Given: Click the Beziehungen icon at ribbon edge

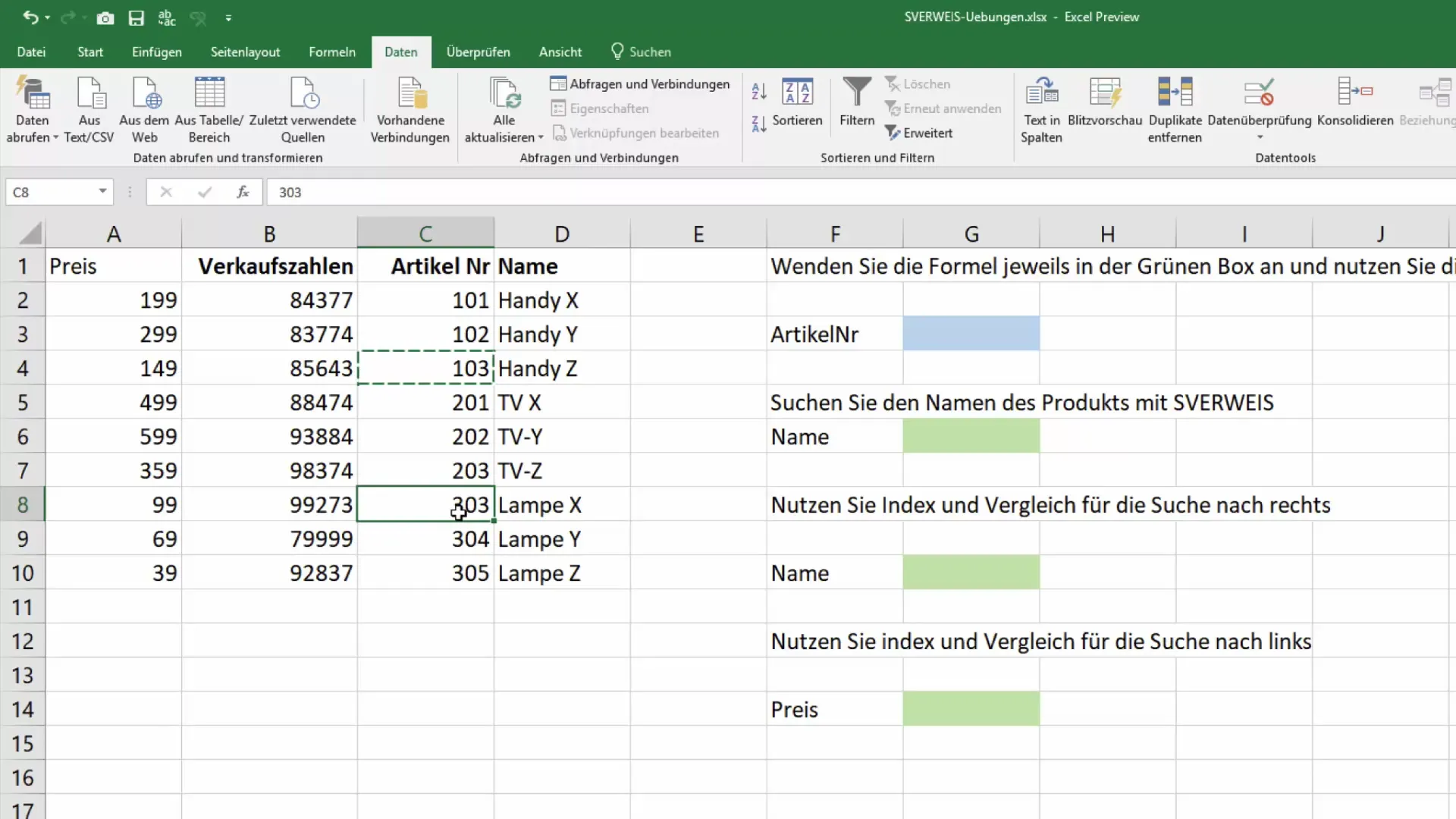Looking at the screenshot, I should point(1428,102).
